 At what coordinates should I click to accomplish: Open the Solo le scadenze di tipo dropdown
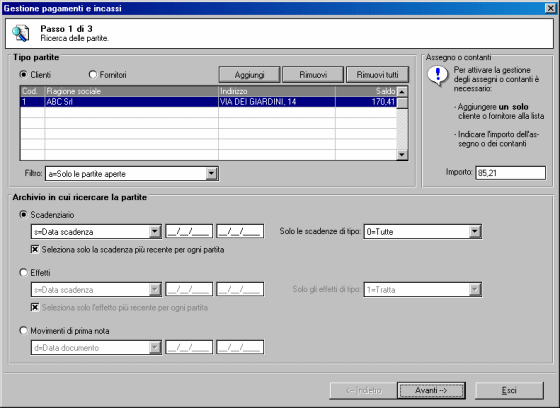pos(474,232)
